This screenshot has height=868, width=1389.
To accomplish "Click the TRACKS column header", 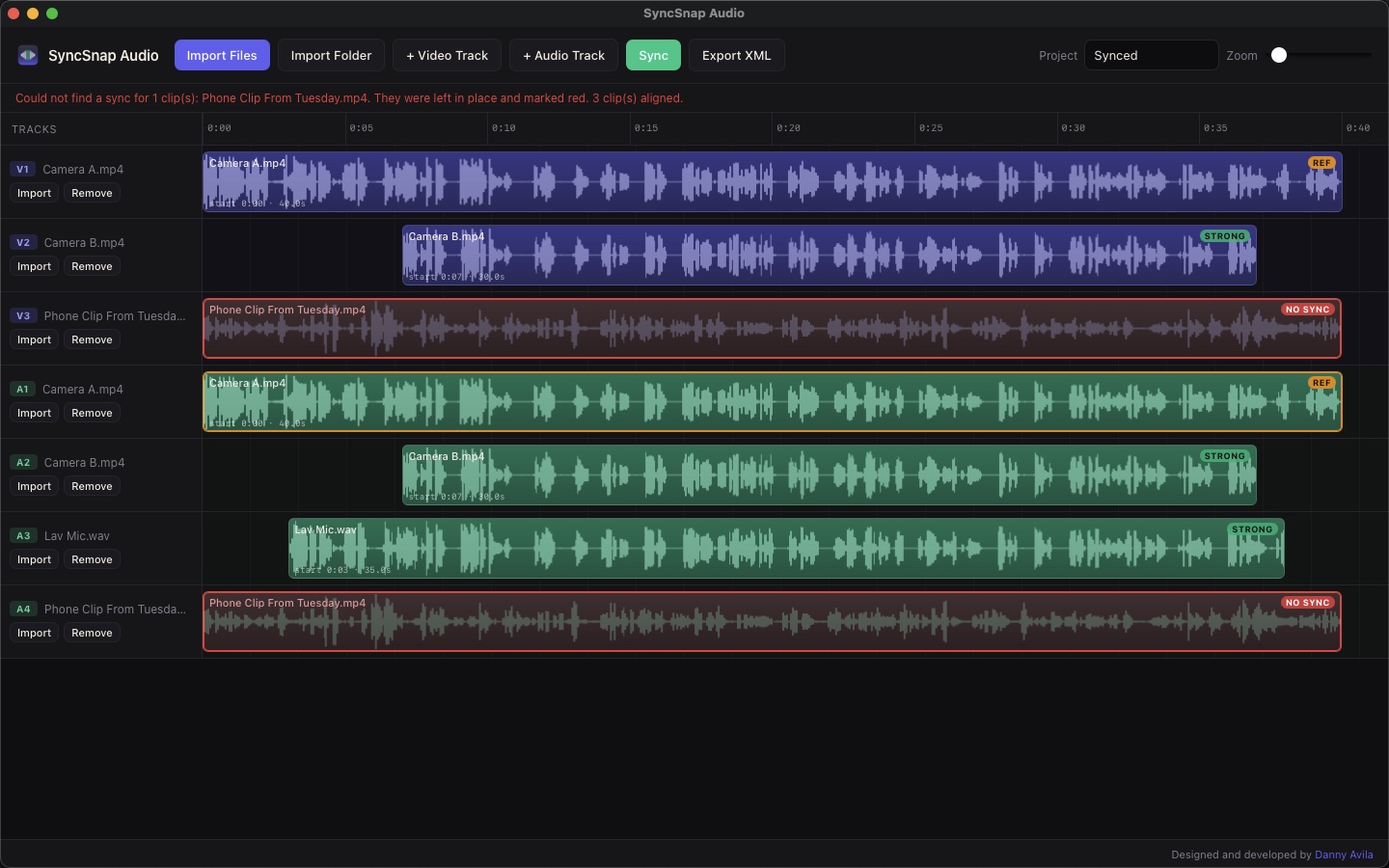I will pyautogui.click(x=34, y=129).
